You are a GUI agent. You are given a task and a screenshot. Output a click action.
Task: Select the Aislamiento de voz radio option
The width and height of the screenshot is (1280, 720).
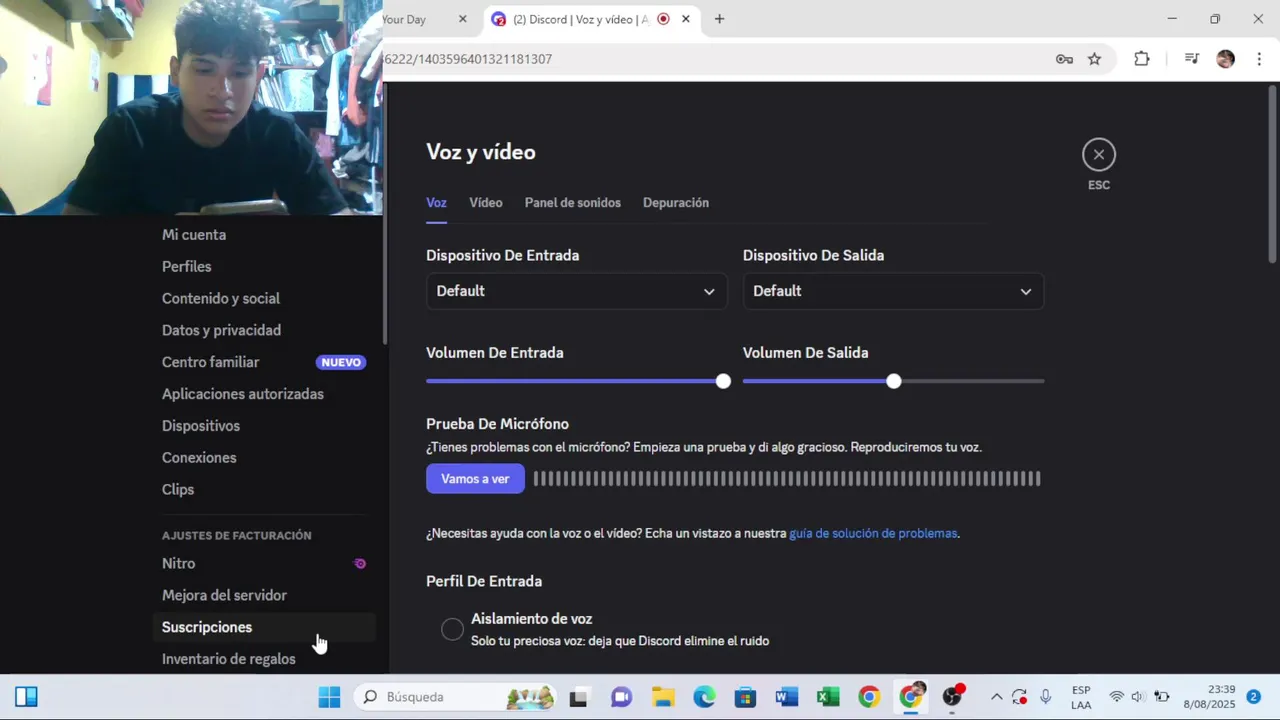(452, 629)
